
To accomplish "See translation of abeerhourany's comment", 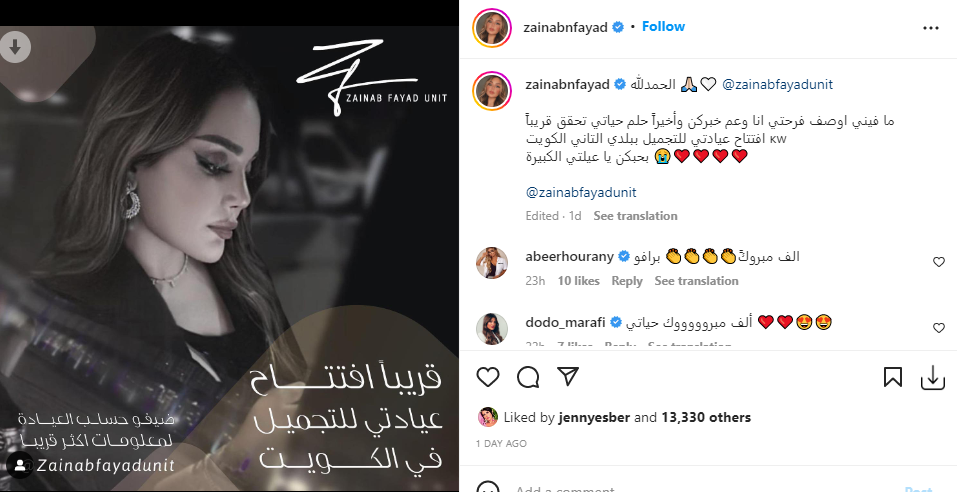I will 696,281.
